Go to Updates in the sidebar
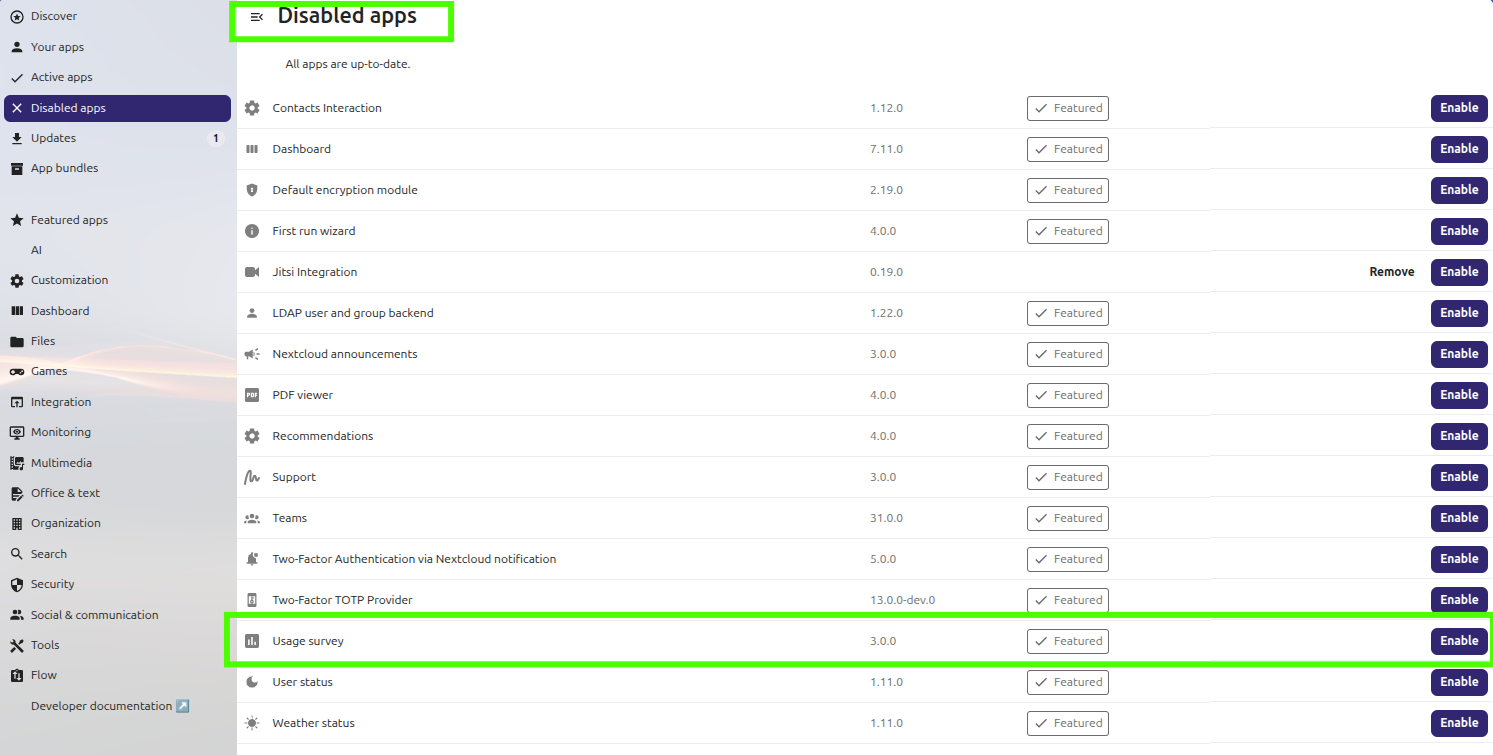Viewport: 1493px width, 755px height. (x=53, y=138)
